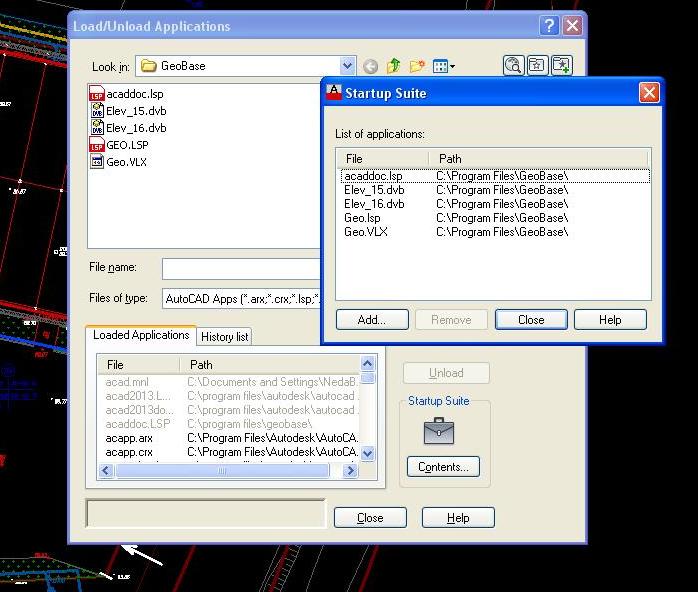This screenshot has width=698, height=592.
Task: Click horizontal scrollbar thumb in Loaded Applications
Action: pyautogui.click(x=222, y=470)
